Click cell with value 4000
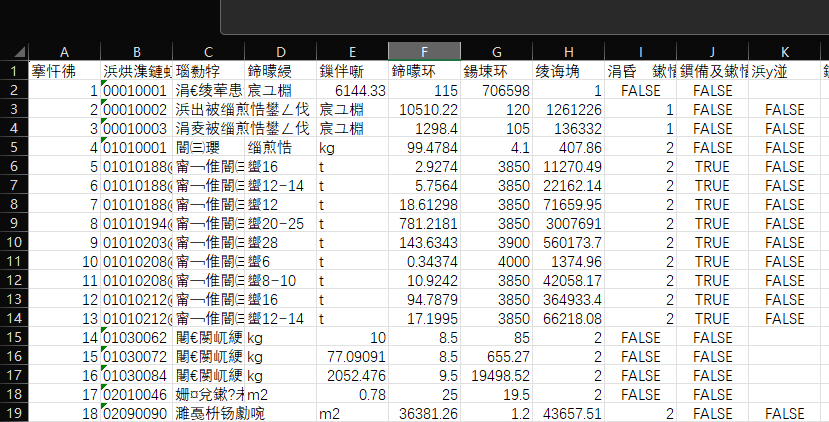Image resolution: width=829 pixels, height=422 pixels. tap(496, 262)
